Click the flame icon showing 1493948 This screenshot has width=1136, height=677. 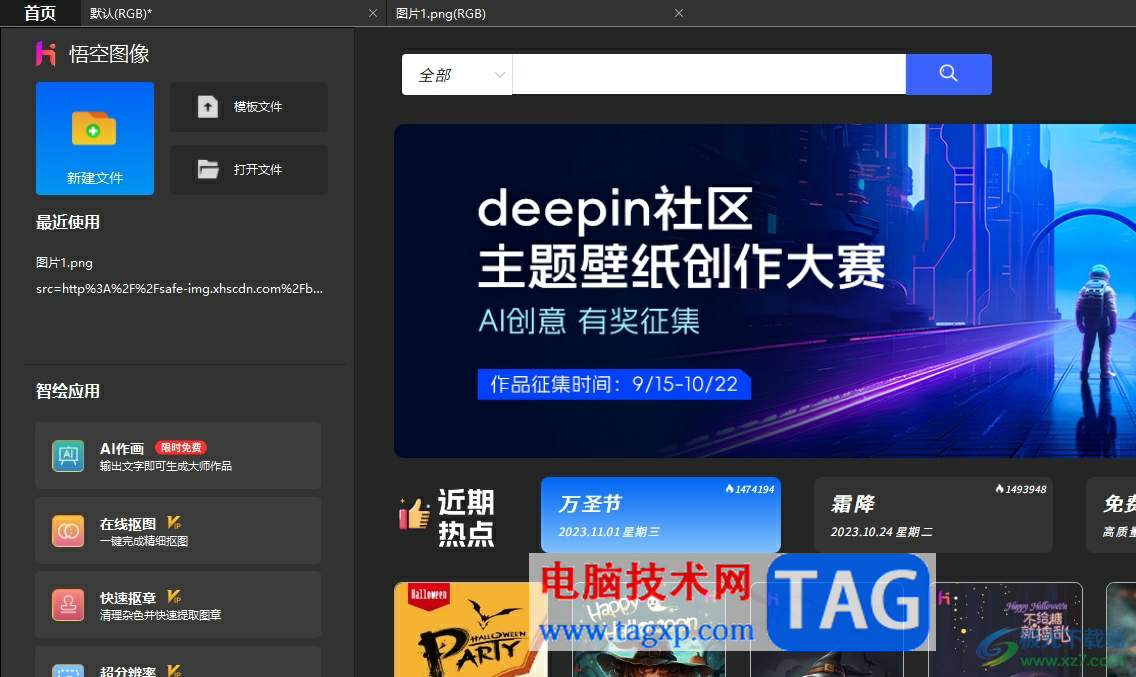[1000, 489]
